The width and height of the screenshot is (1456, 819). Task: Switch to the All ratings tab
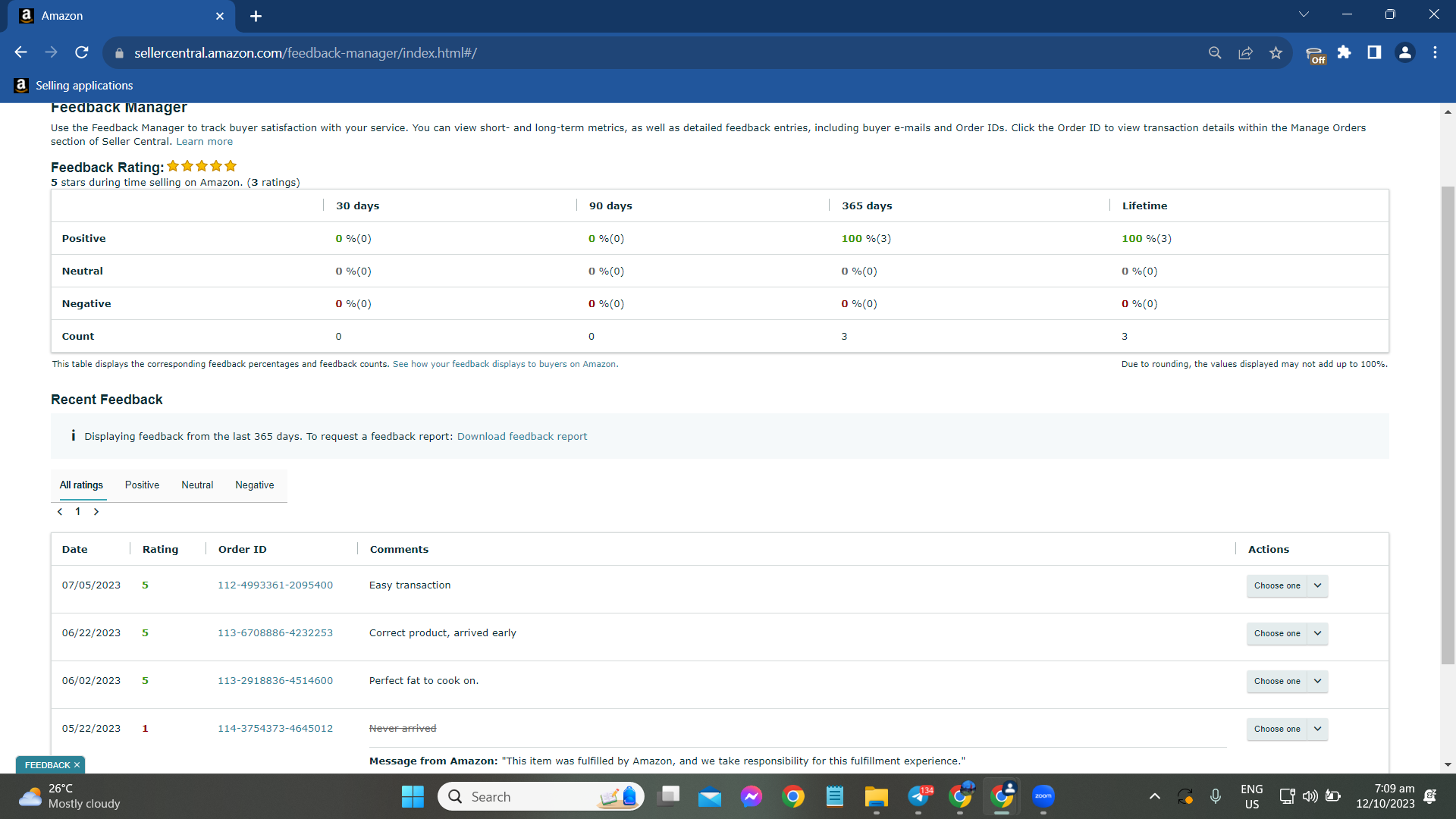(x=81, y=485)
